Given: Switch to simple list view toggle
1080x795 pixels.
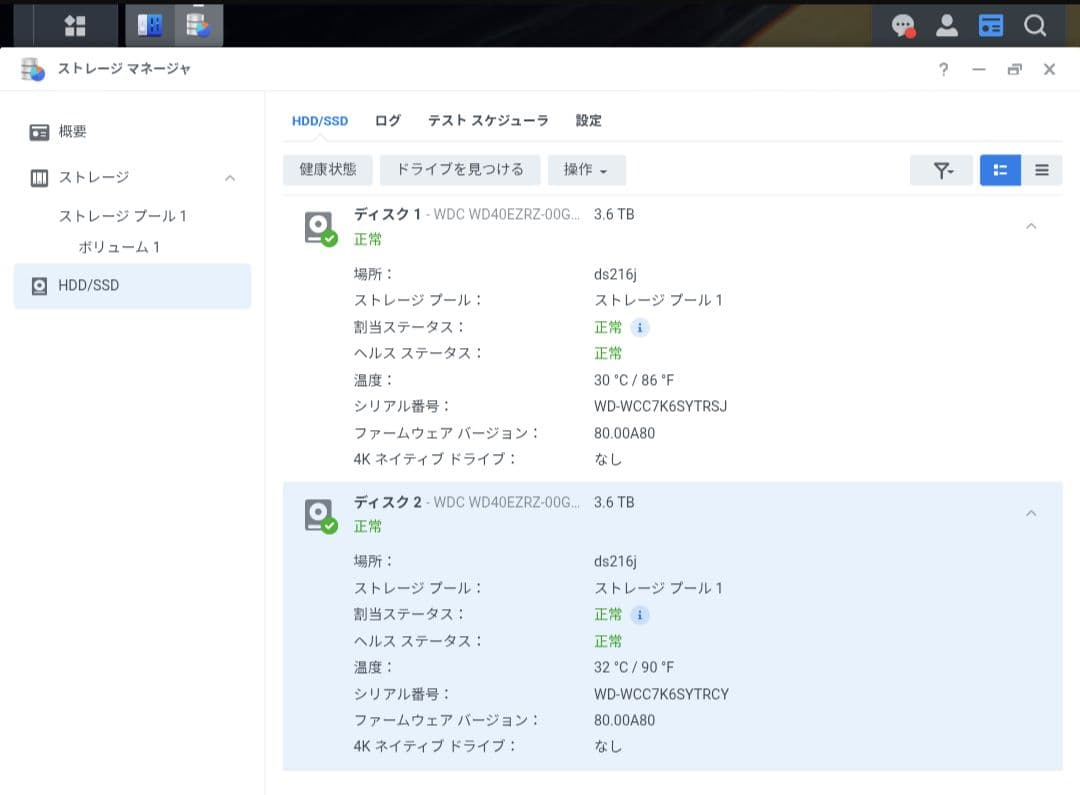Looking at the screenshot, I should click(1041, 170).
